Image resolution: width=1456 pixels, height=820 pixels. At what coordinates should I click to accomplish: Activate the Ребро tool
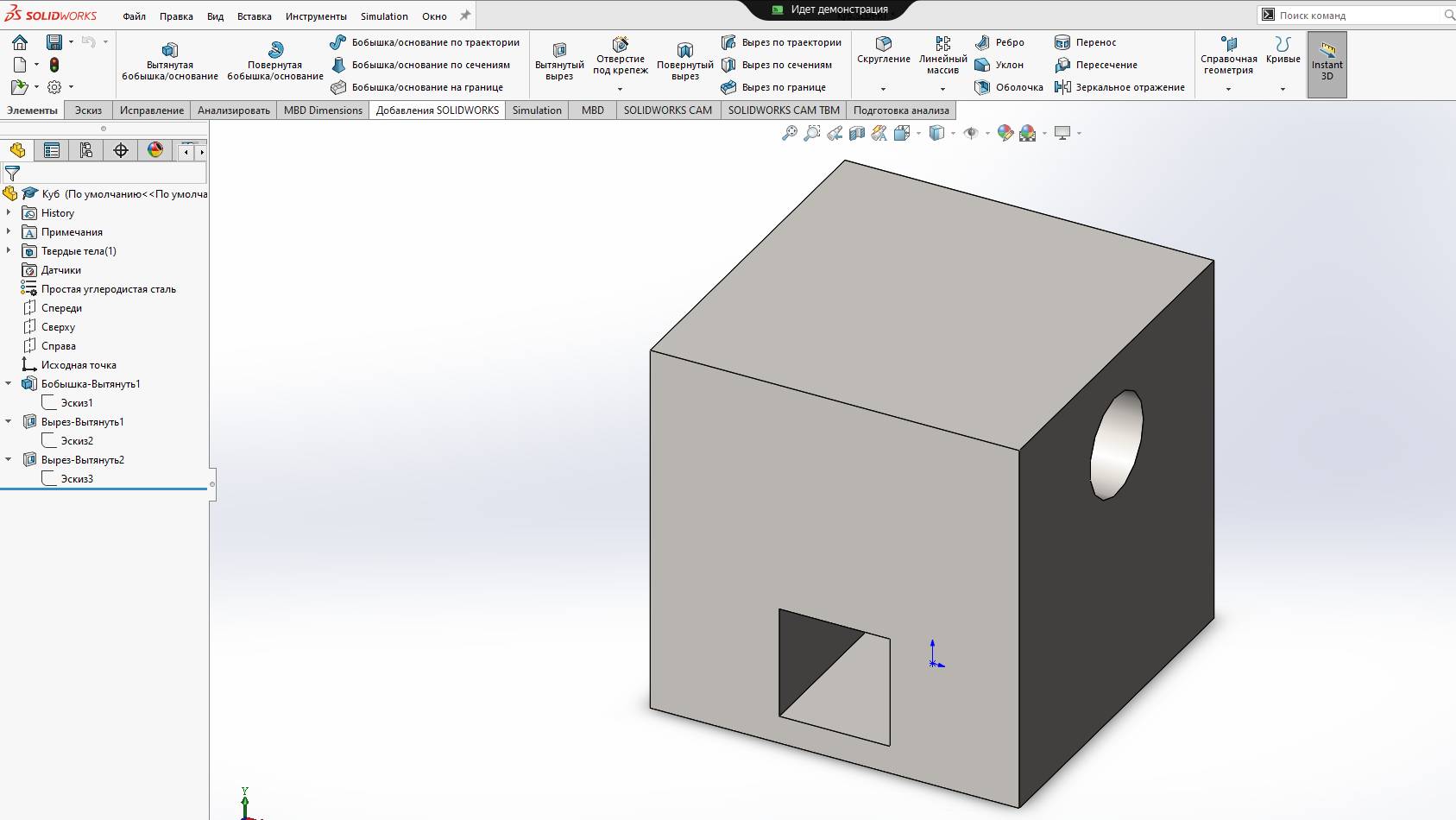click(x=1004, y=41)
